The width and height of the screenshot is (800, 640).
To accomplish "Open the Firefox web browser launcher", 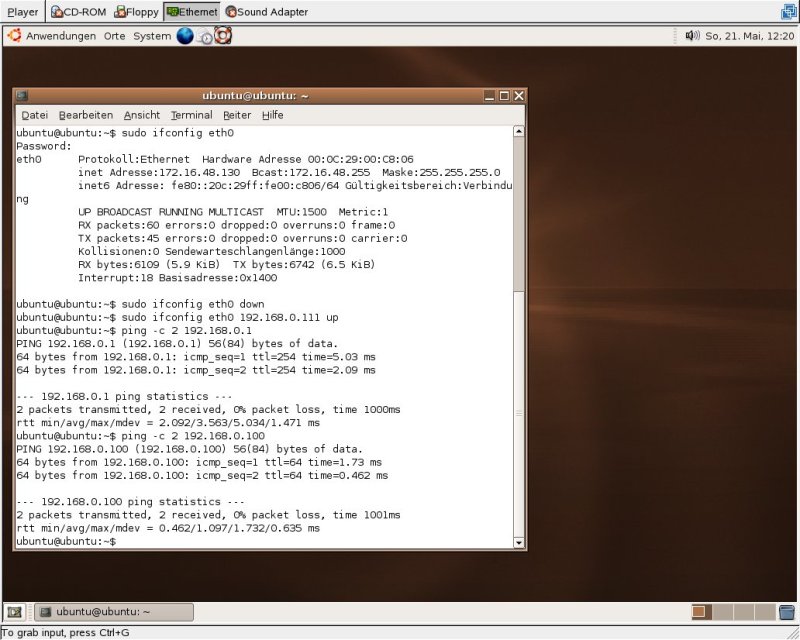I will point(185,36).
